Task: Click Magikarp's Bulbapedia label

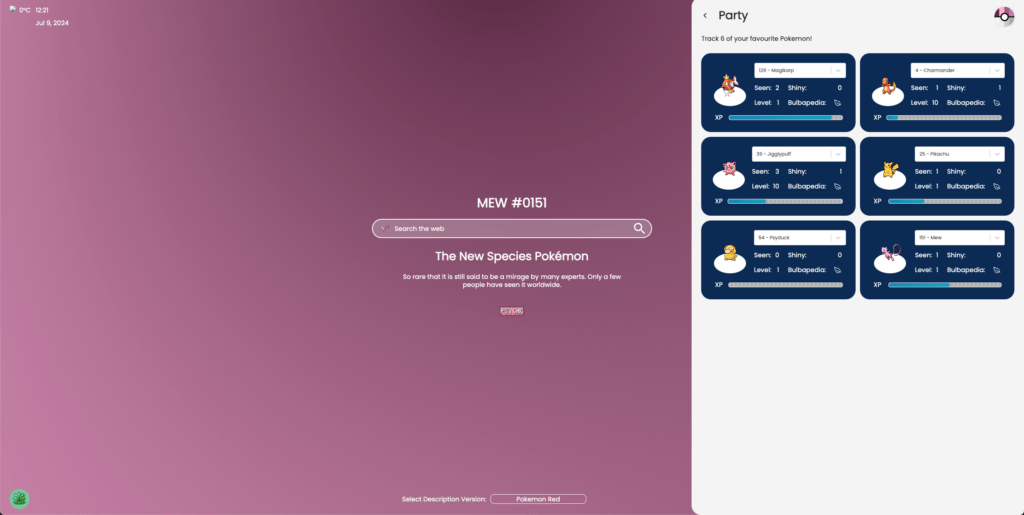Action: pyautogui.click(x=808, y=103)
